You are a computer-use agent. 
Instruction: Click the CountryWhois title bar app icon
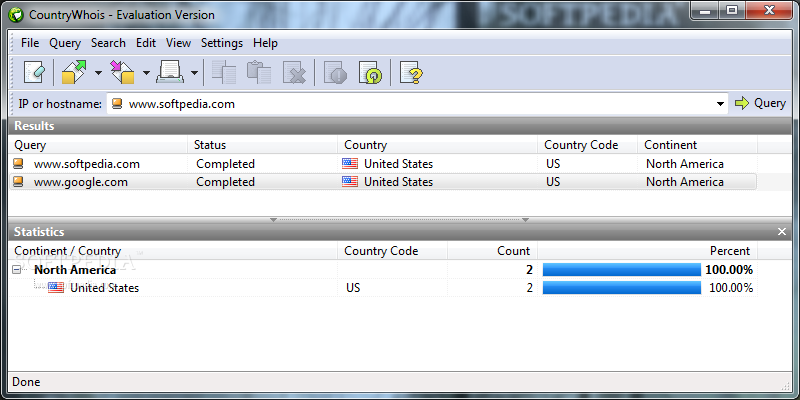pos(17,15)
